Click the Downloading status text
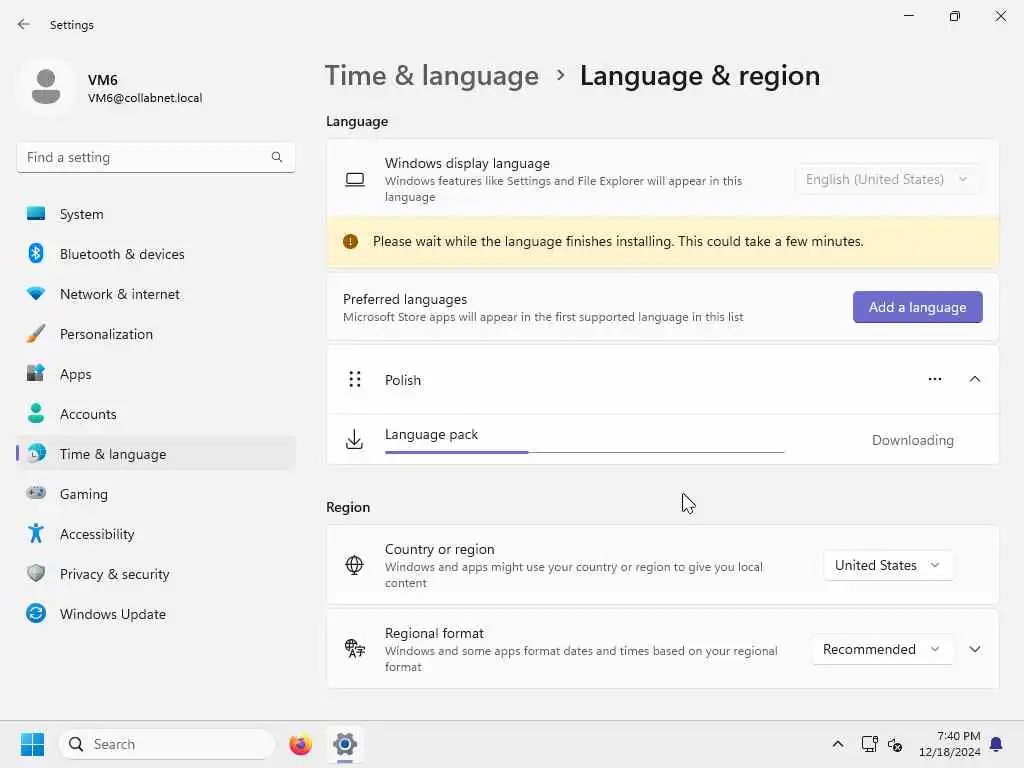Image resolution: width=1024 pixels, height=768 pixels. coord(912,440)
